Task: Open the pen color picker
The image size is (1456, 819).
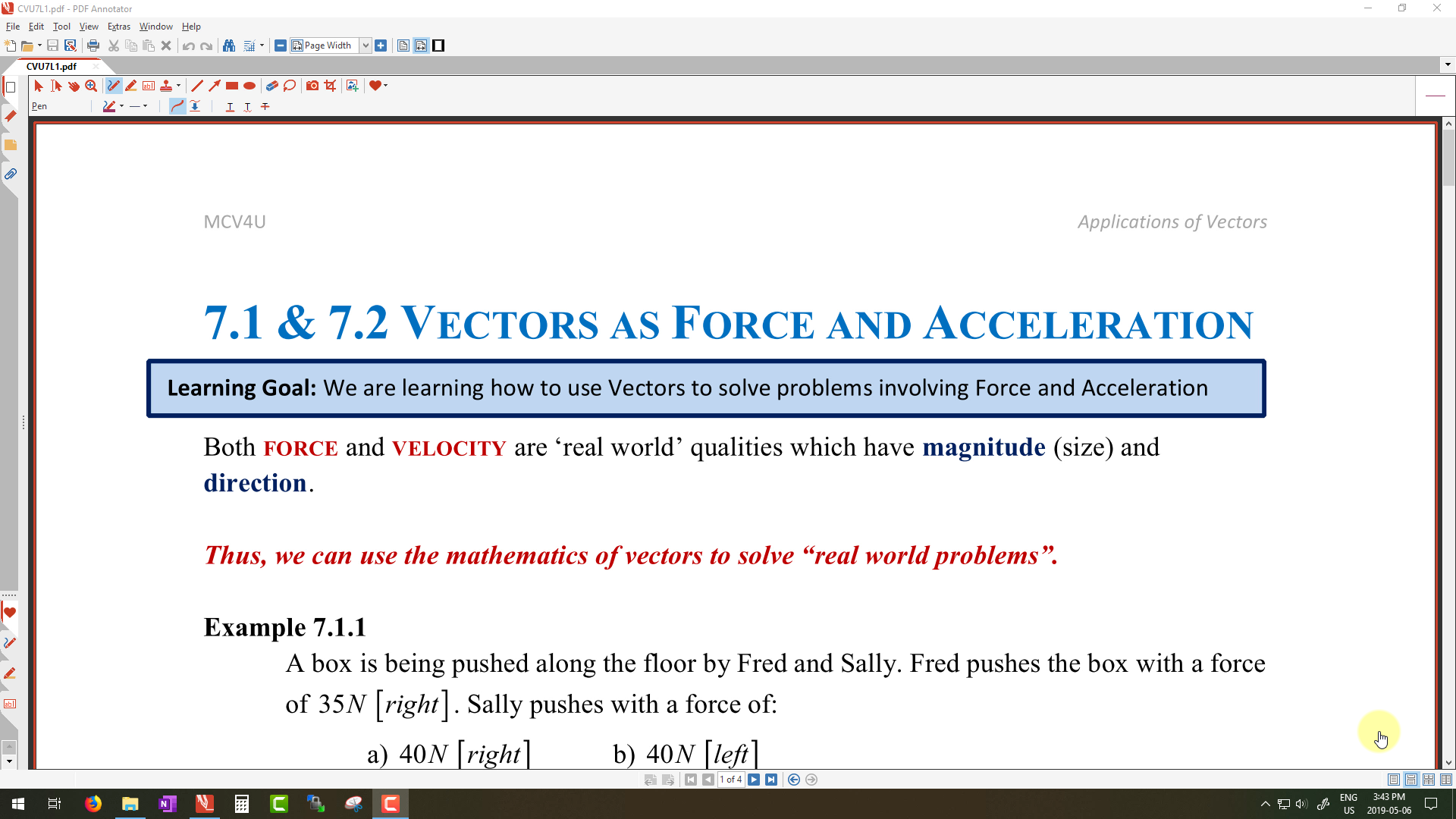Action: tap(109, 106)
